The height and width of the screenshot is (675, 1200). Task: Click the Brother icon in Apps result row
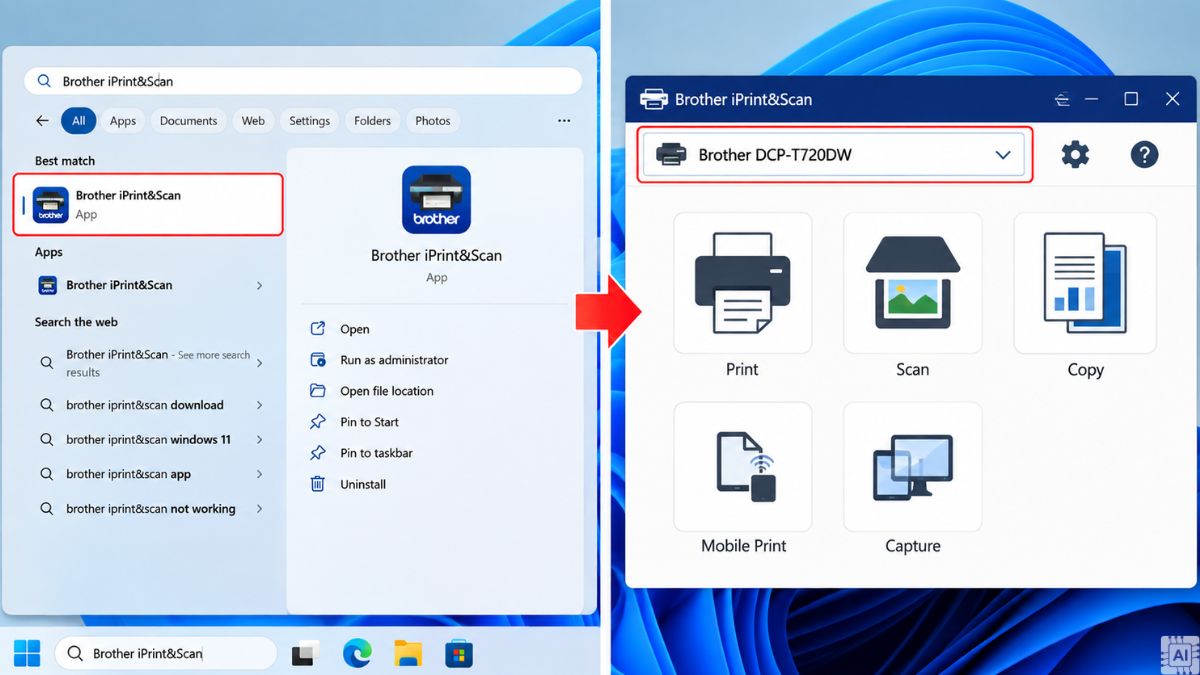(48, 285)
